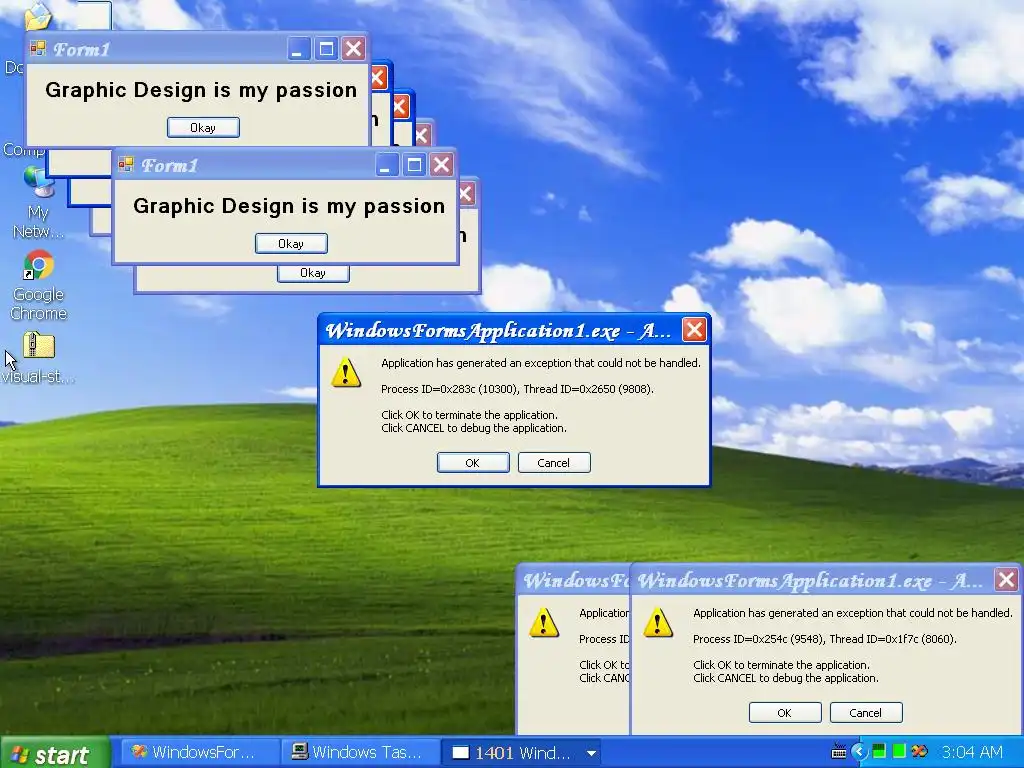Click the warning icon in the 0x283c exception dialog
Screen dimensions: 1024x768
coord(346,372)
